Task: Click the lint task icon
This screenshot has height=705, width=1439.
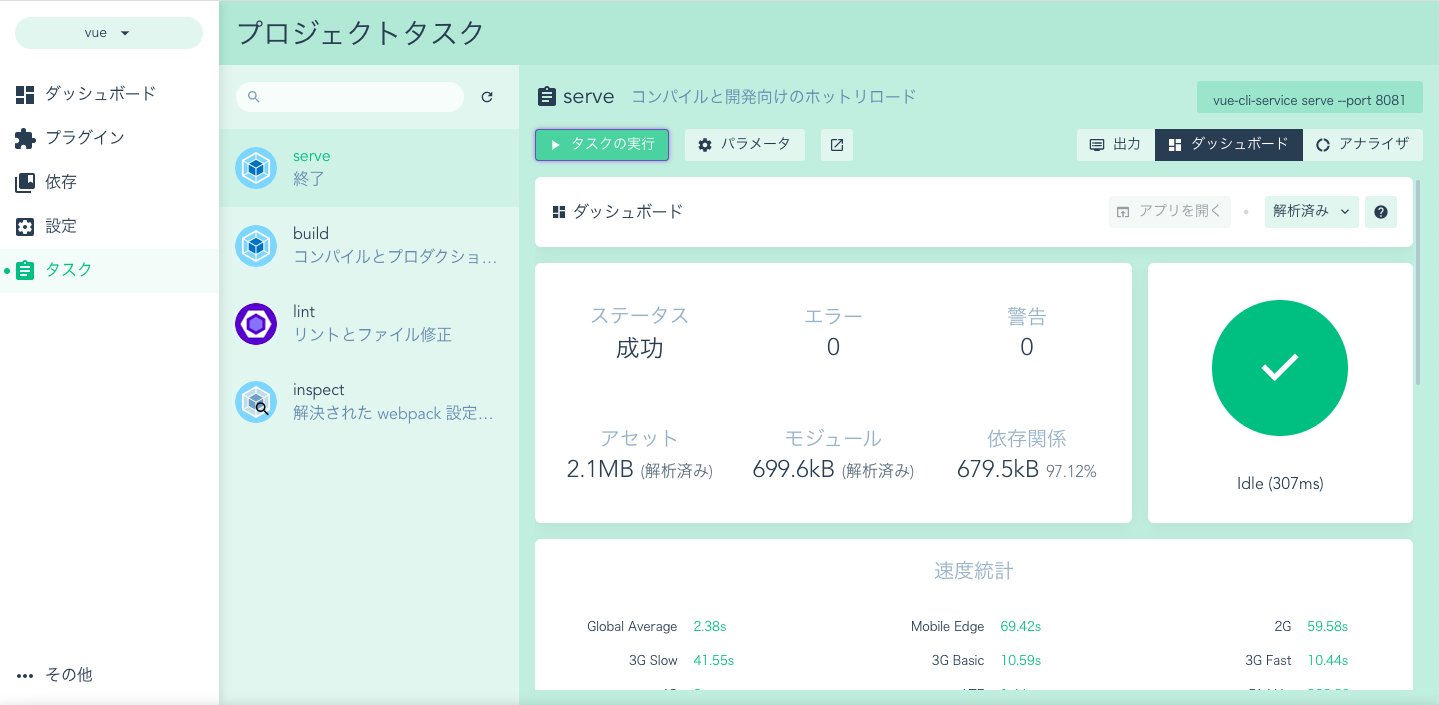Action: point(256,323)
